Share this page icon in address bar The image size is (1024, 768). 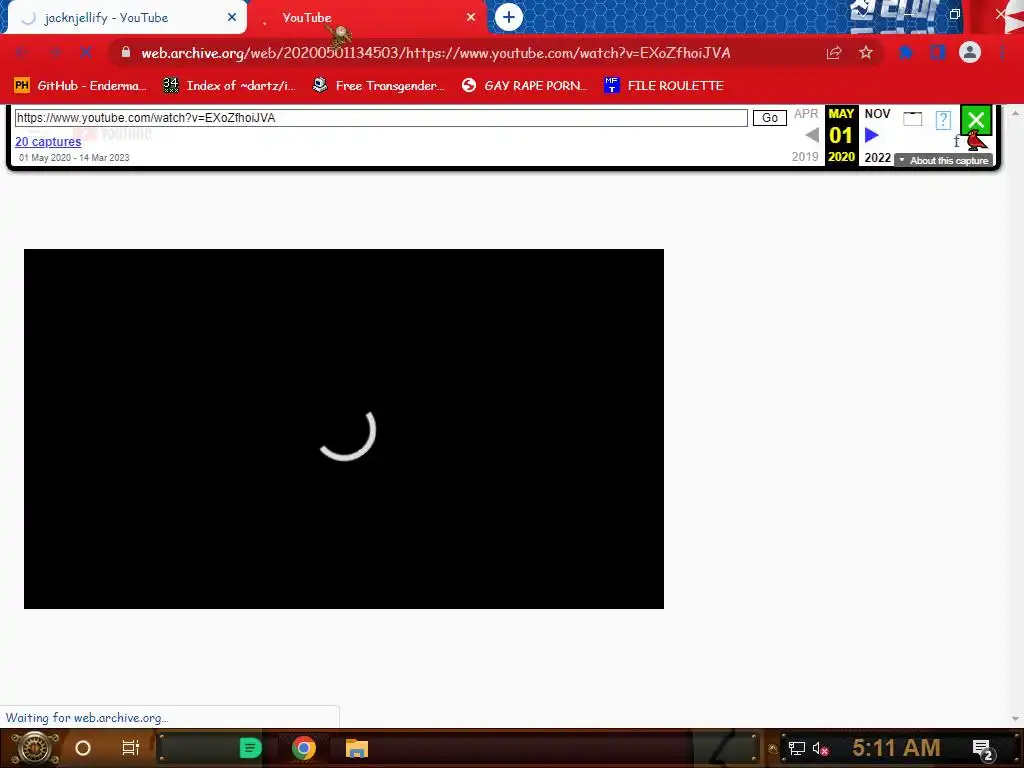[x=834, y=53]
